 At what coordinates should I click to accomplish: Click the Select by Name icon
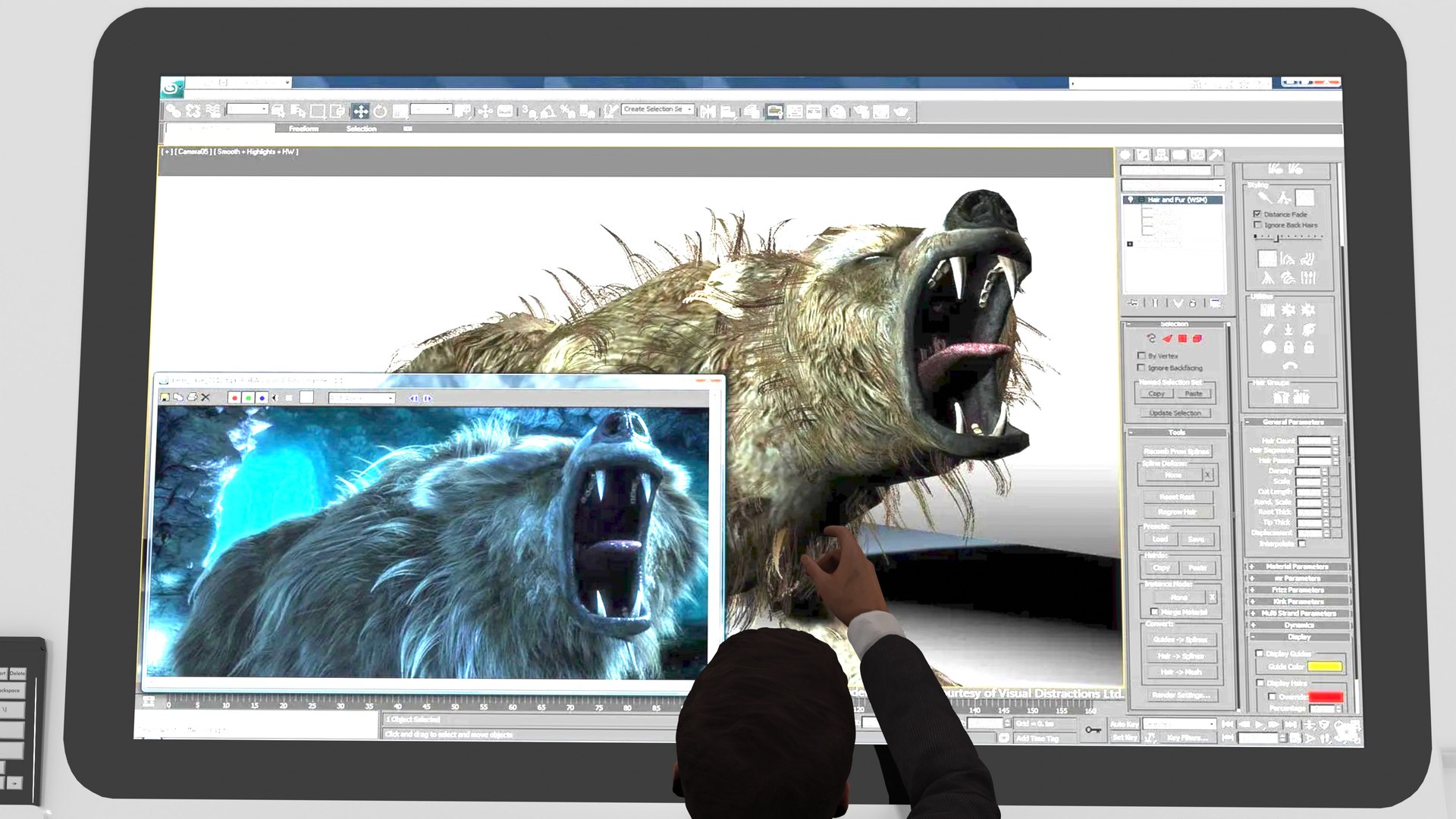click(298, 111)
